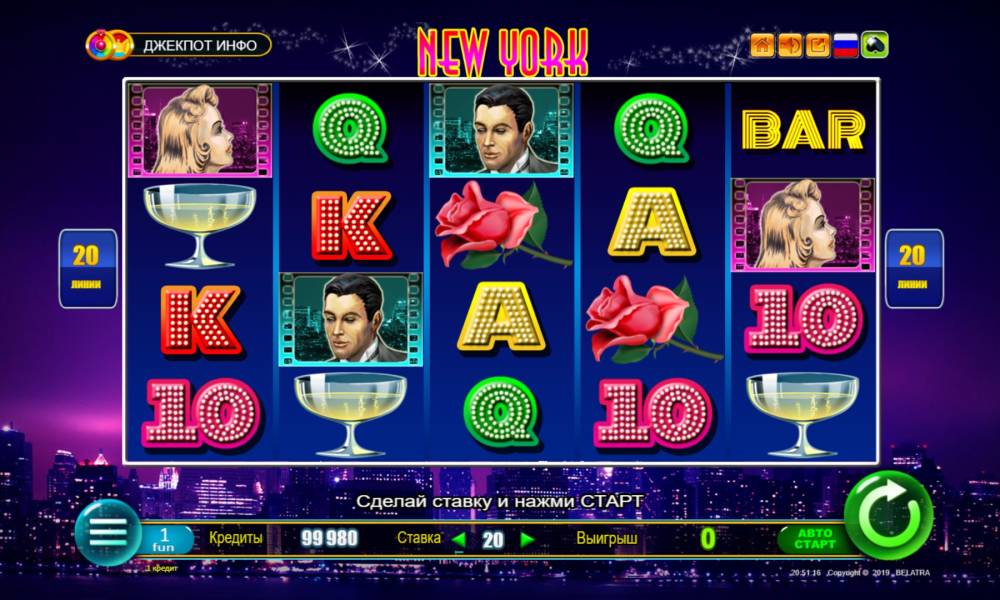Click the Кредиты balance value 99 980
This screenshot has height=600, width=1000.
click(329, 539)
